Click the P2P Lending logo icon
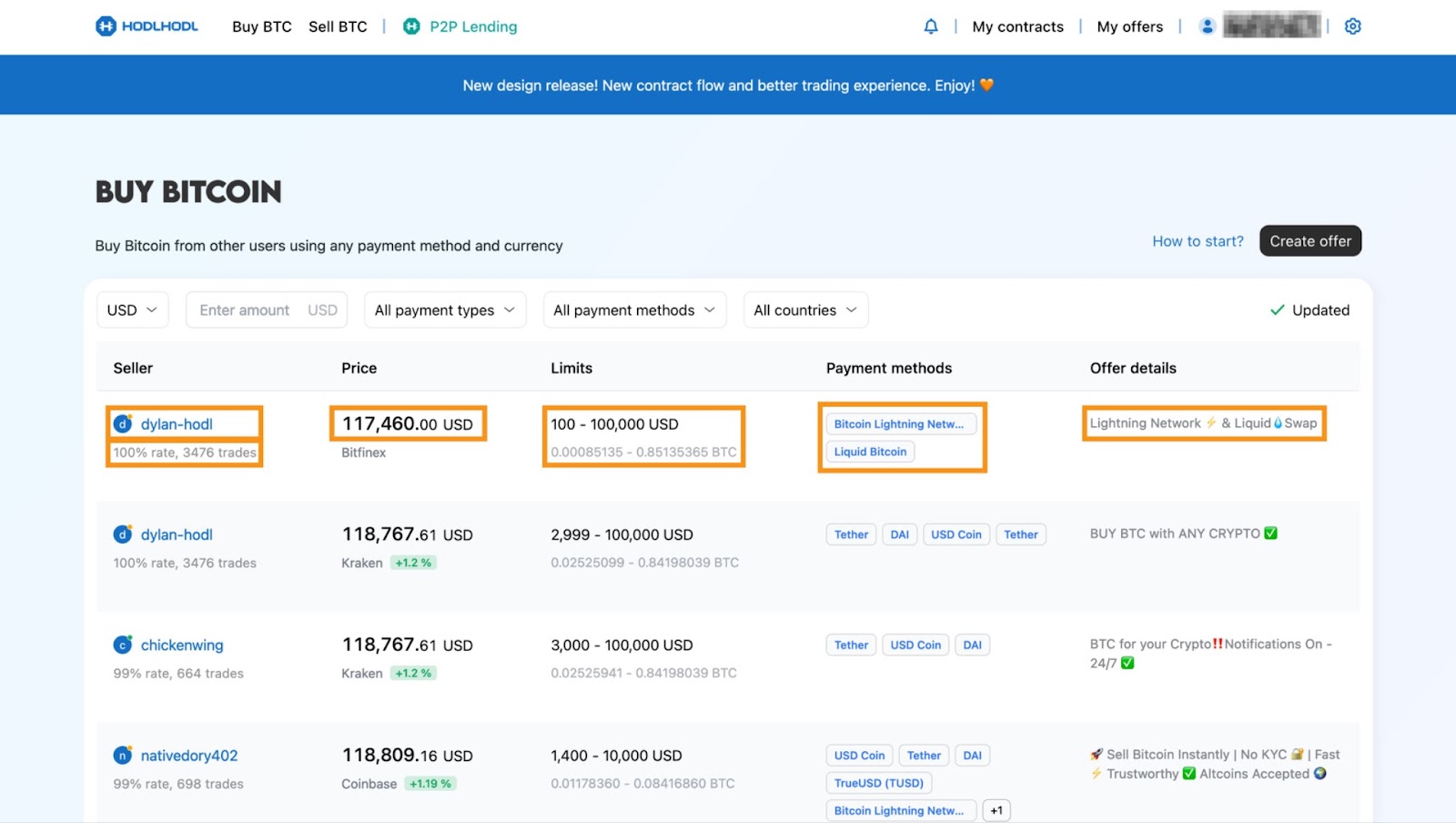This screenshot has height=823, width=1456. point(411,26)
